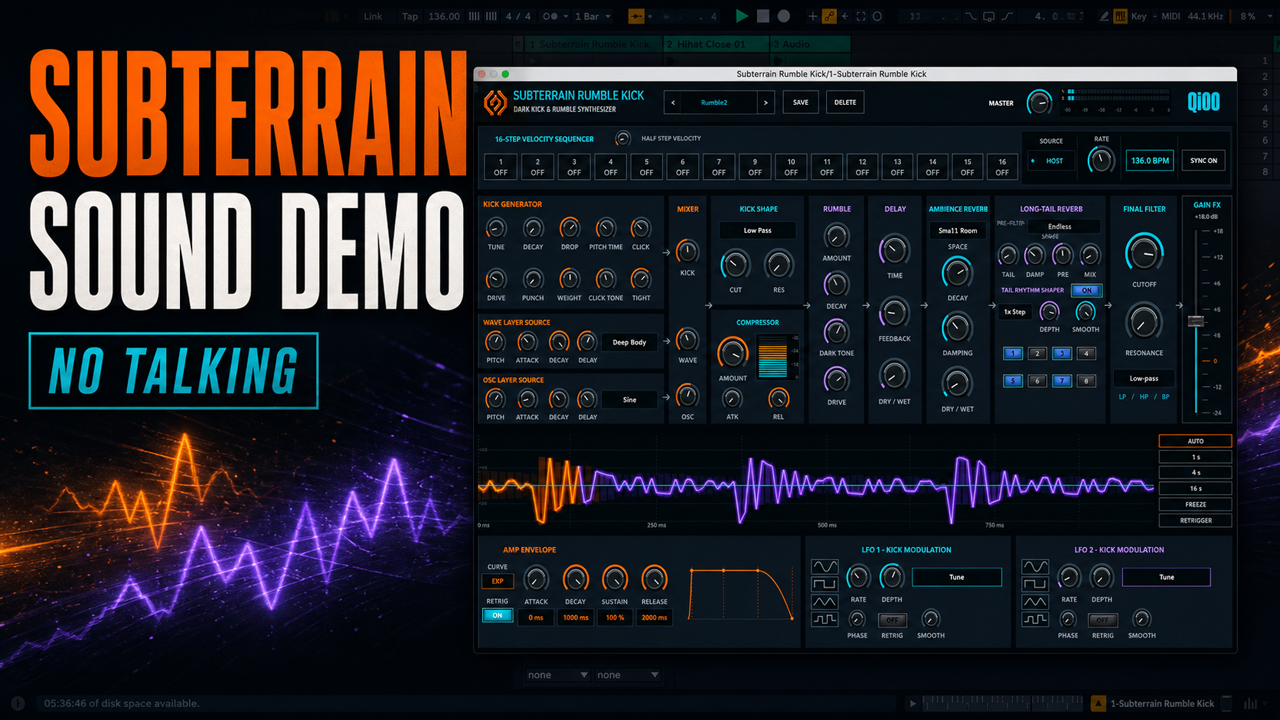The image size is (1280, 720).
Task: Stop playback in the DAW transport bar
Action: pyautogui.click(x=763, y=16)
